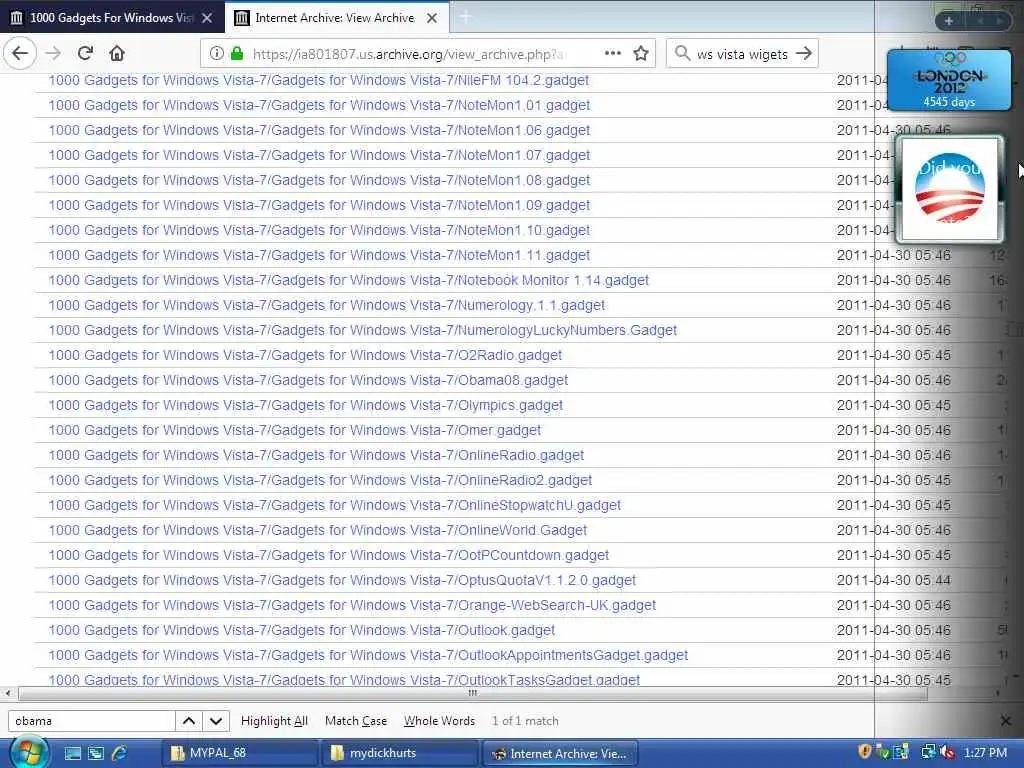Open the Windows Start button

[27, 752]
